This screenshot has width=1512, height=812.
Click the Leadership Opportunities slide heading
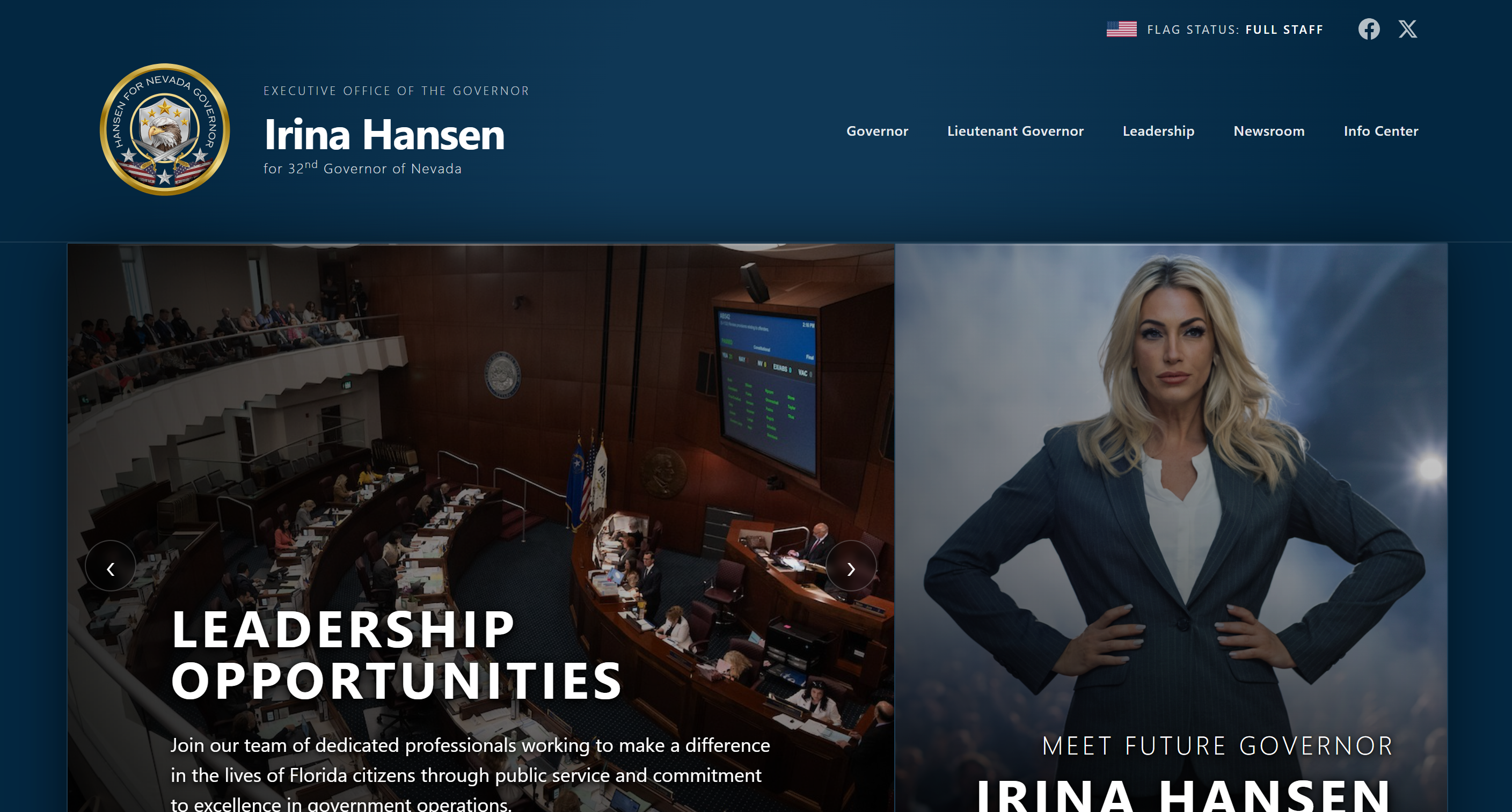[x=396, y=654]
